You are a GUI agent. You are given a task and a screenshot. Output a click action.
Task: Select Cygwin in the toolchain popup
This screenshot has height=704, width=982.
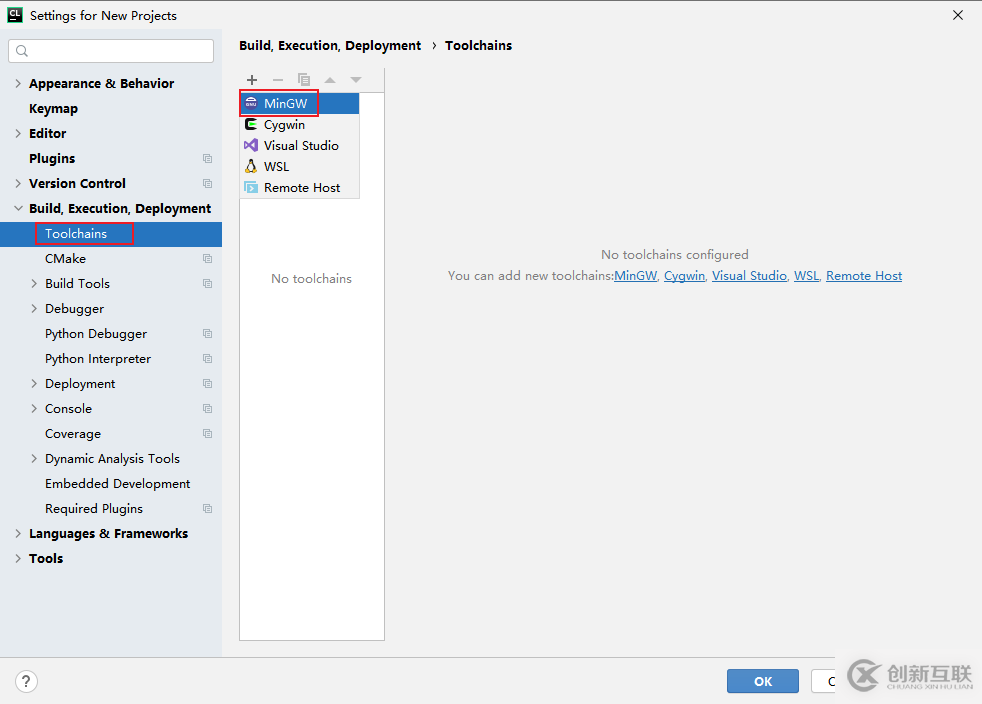(299, 125)
